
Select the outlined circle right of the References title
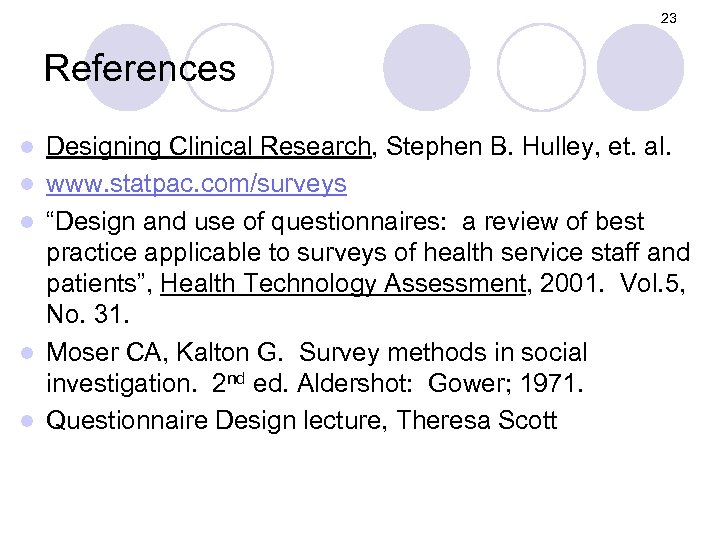click(230, 66)
